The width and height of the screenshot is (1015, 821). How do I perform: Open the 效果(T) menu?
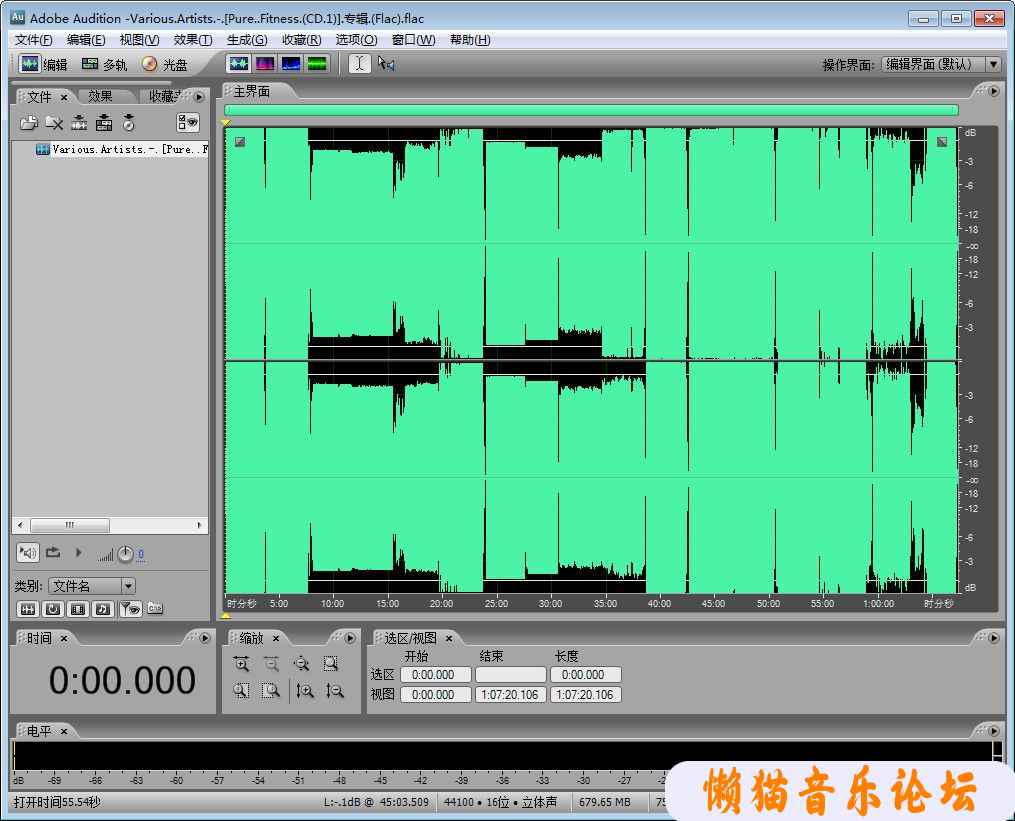193,40
